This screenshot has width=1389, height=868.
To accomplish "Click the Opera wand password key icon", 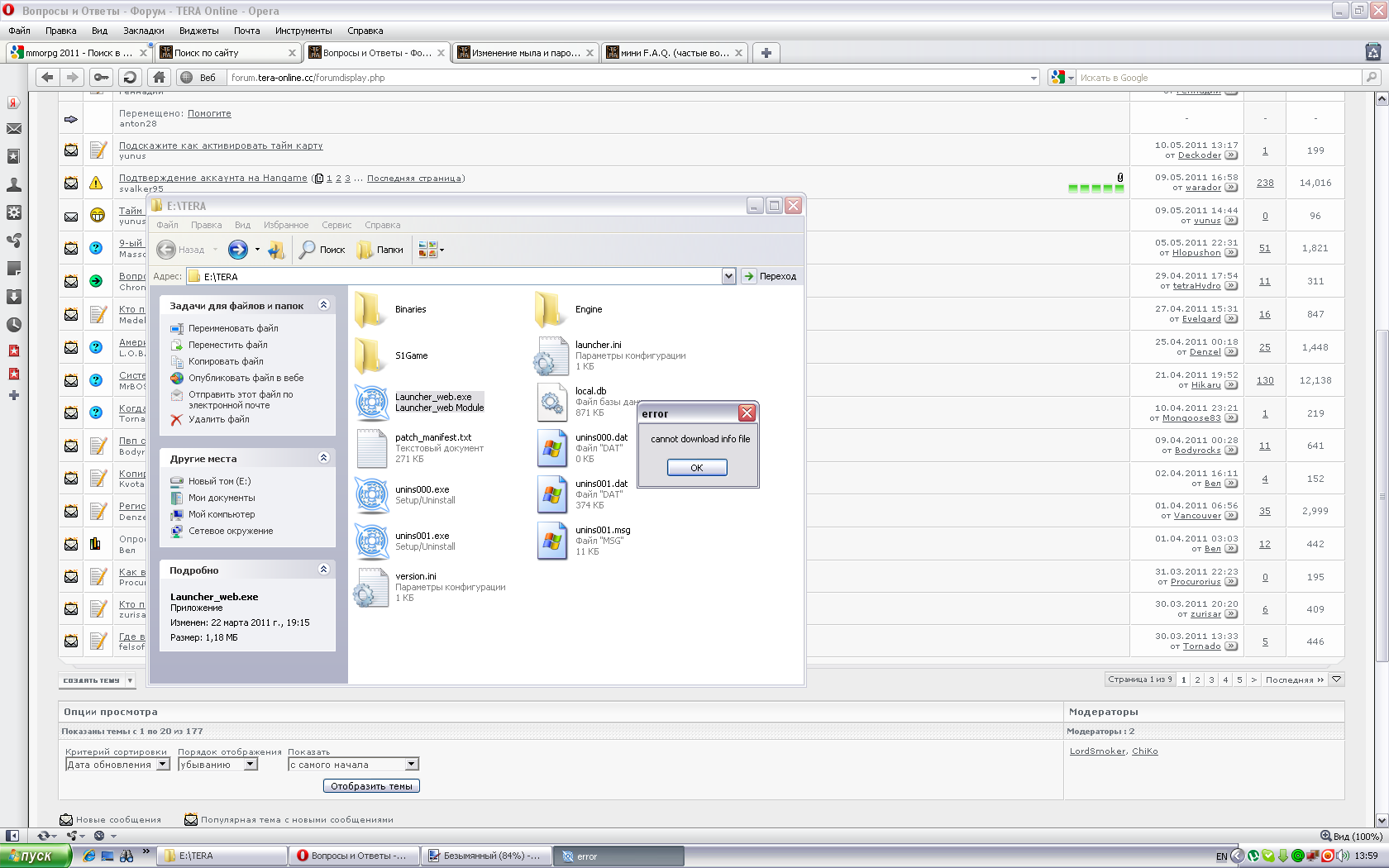I will click(101, 78).
